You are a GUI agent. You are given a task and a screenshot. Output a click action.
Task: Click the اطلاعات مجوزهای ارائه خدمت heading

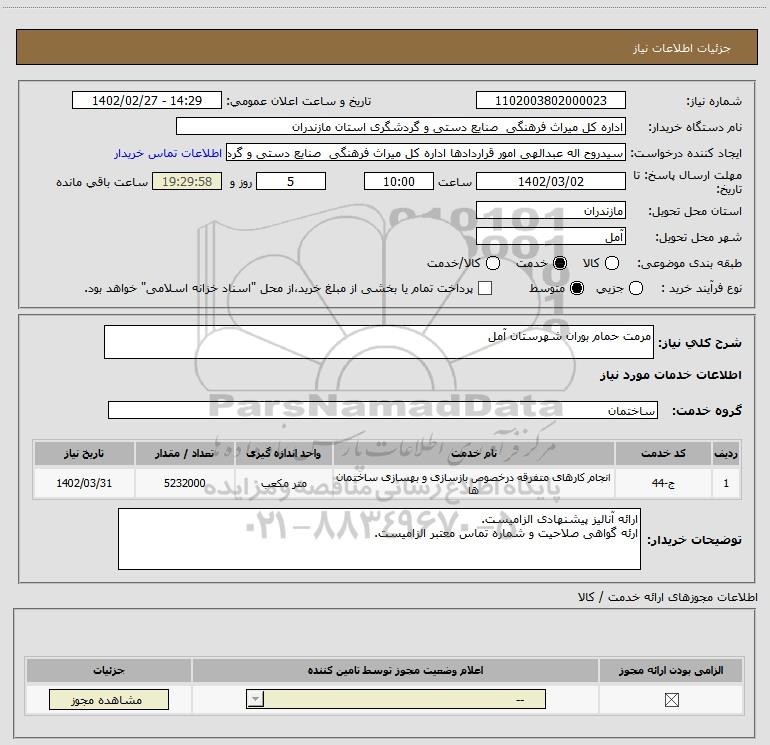(x=667, y=597)
